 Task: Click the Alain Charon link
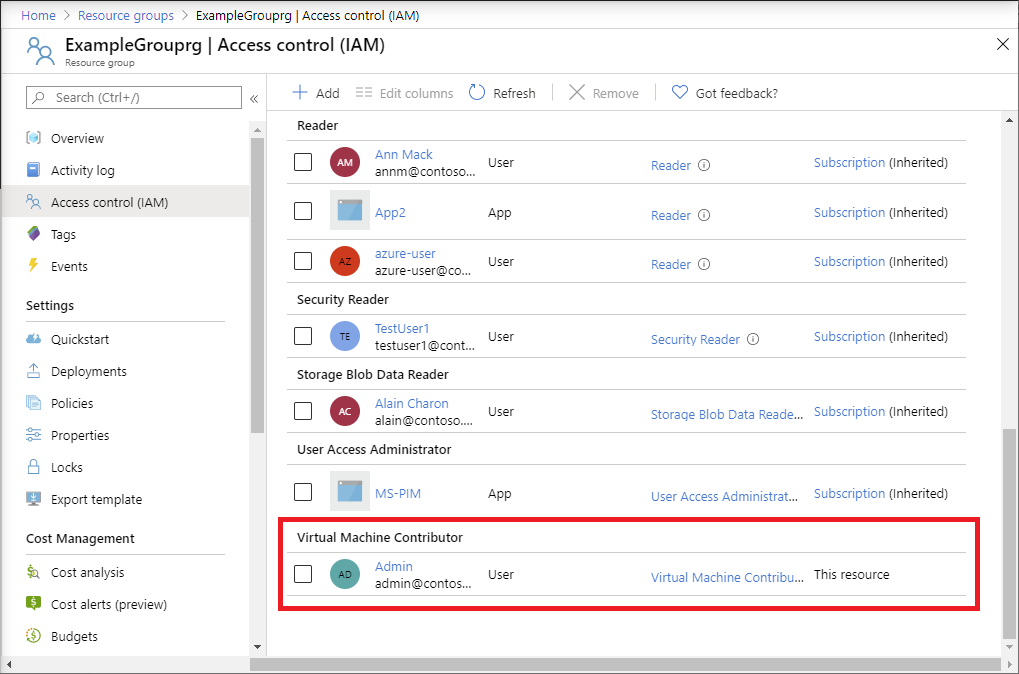tap(411, 403)
